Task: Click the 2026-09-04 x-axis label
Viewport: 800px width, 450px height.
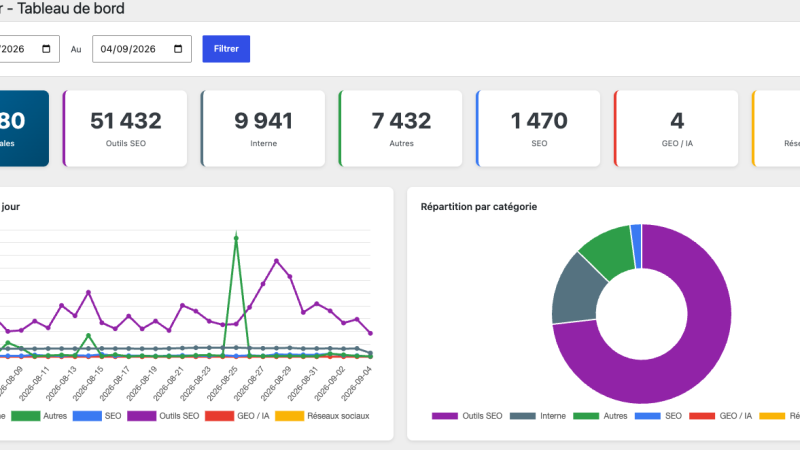Action: 357,383
